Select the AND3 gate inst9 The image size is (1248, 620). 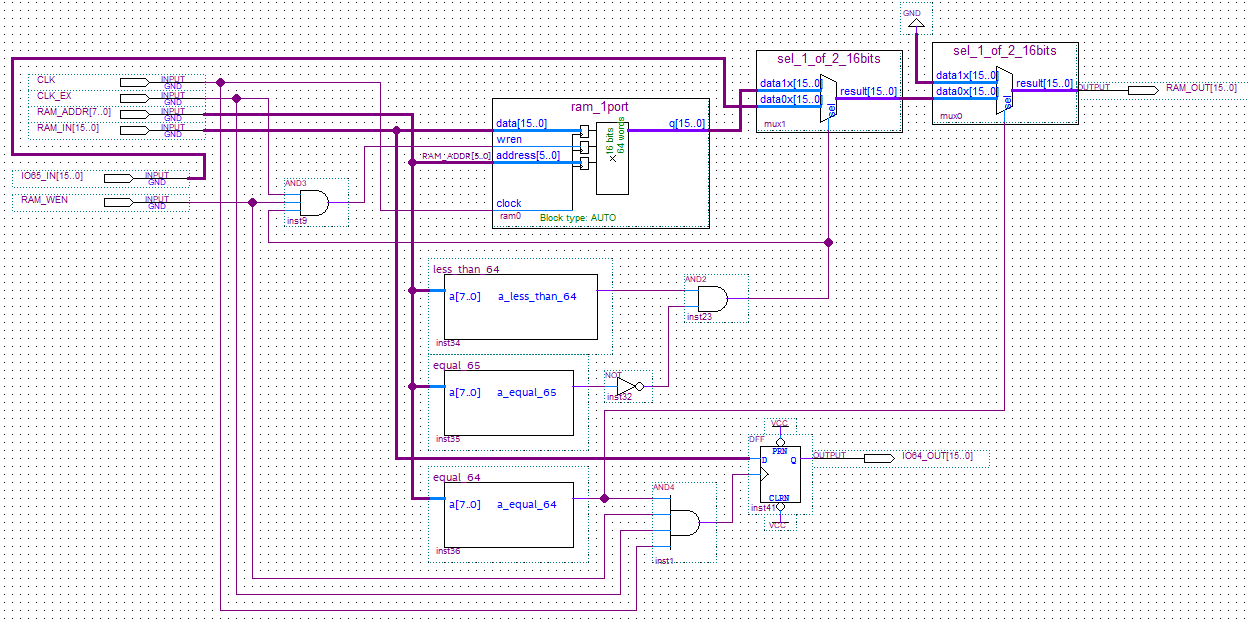(x=314, y=202)
